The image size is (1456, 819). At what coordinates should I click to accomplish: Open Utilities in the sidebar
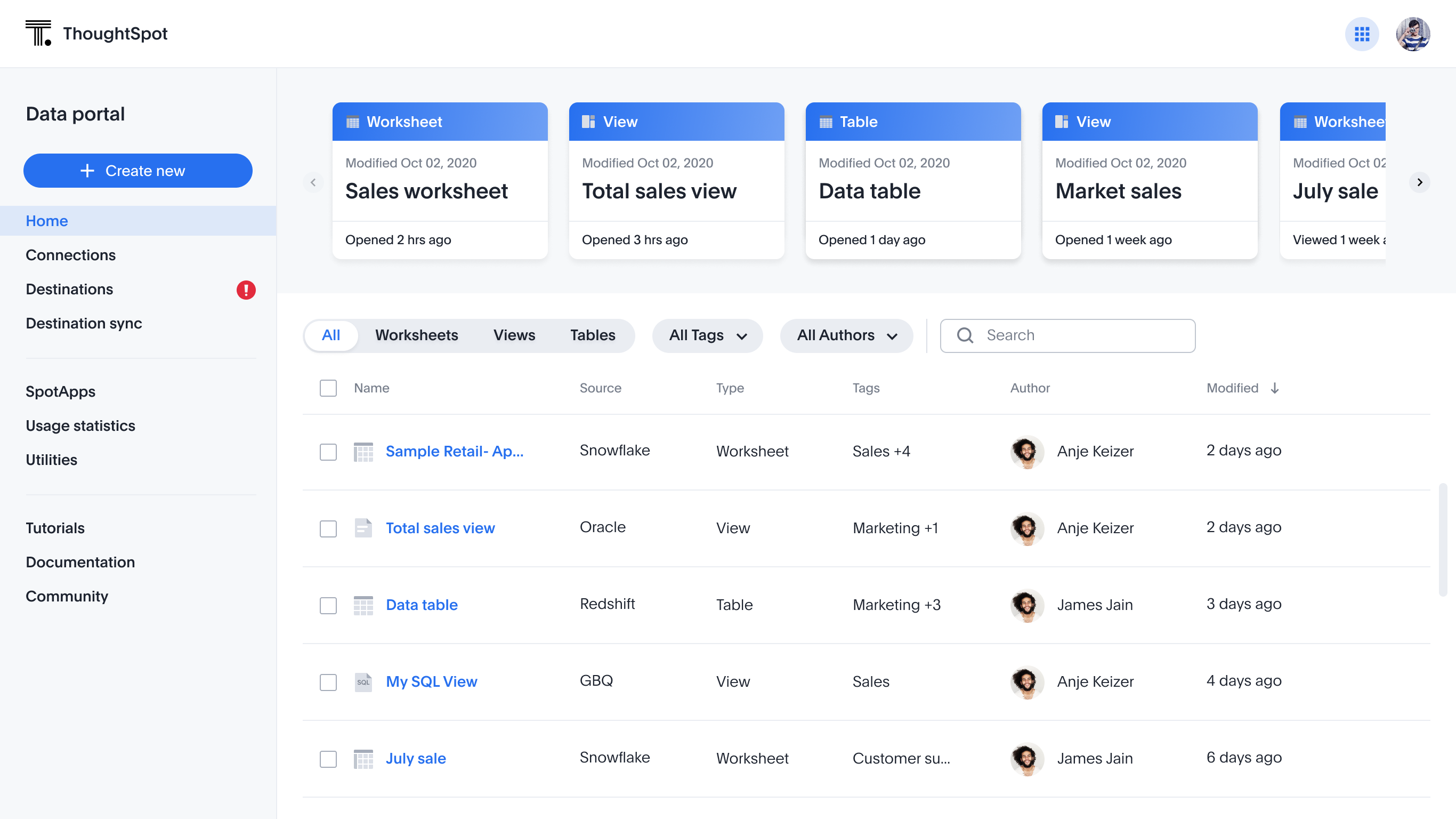pos(52,460)
